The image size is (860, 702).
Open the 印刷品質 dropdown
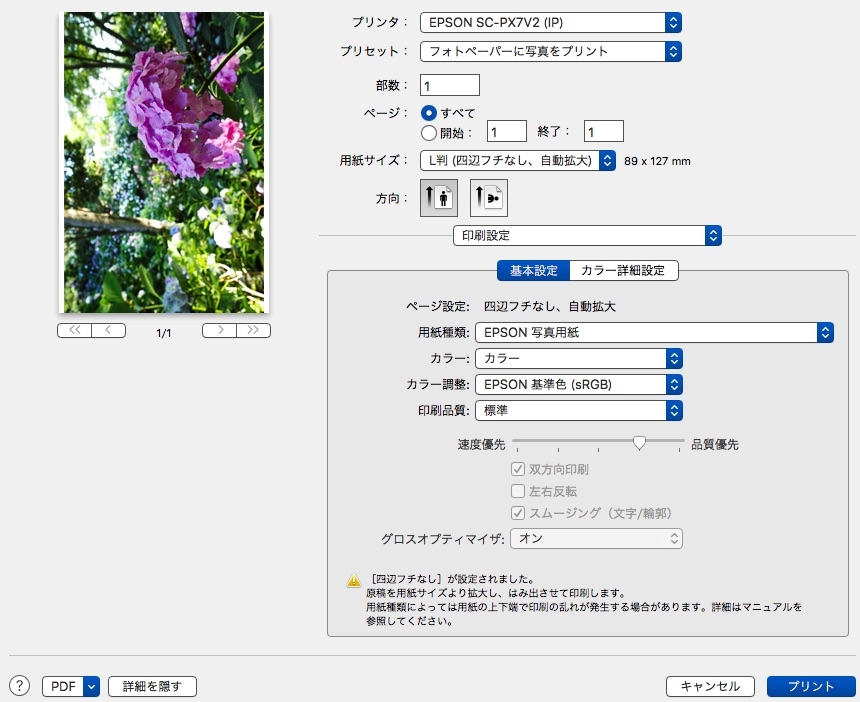point(579,410)
